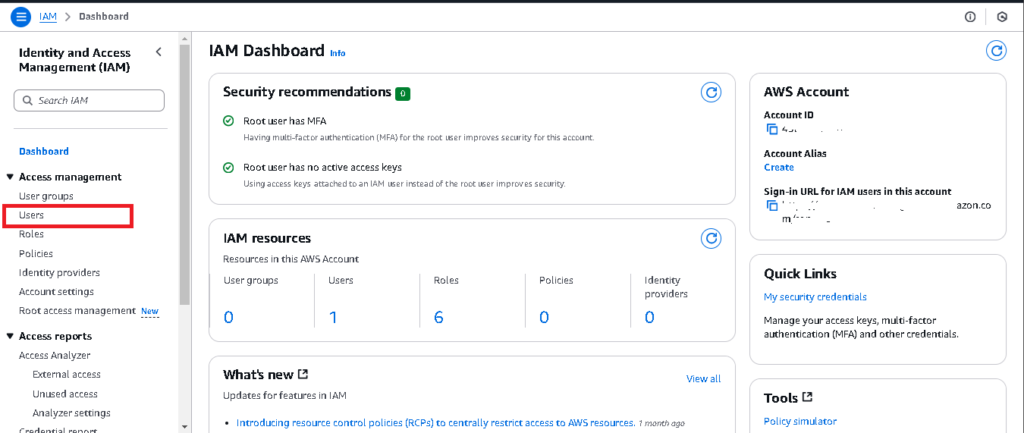Click the IAM breadcrumb link
The height and width of the screenshot is (433, 1024).
click(x=48, y=16)
